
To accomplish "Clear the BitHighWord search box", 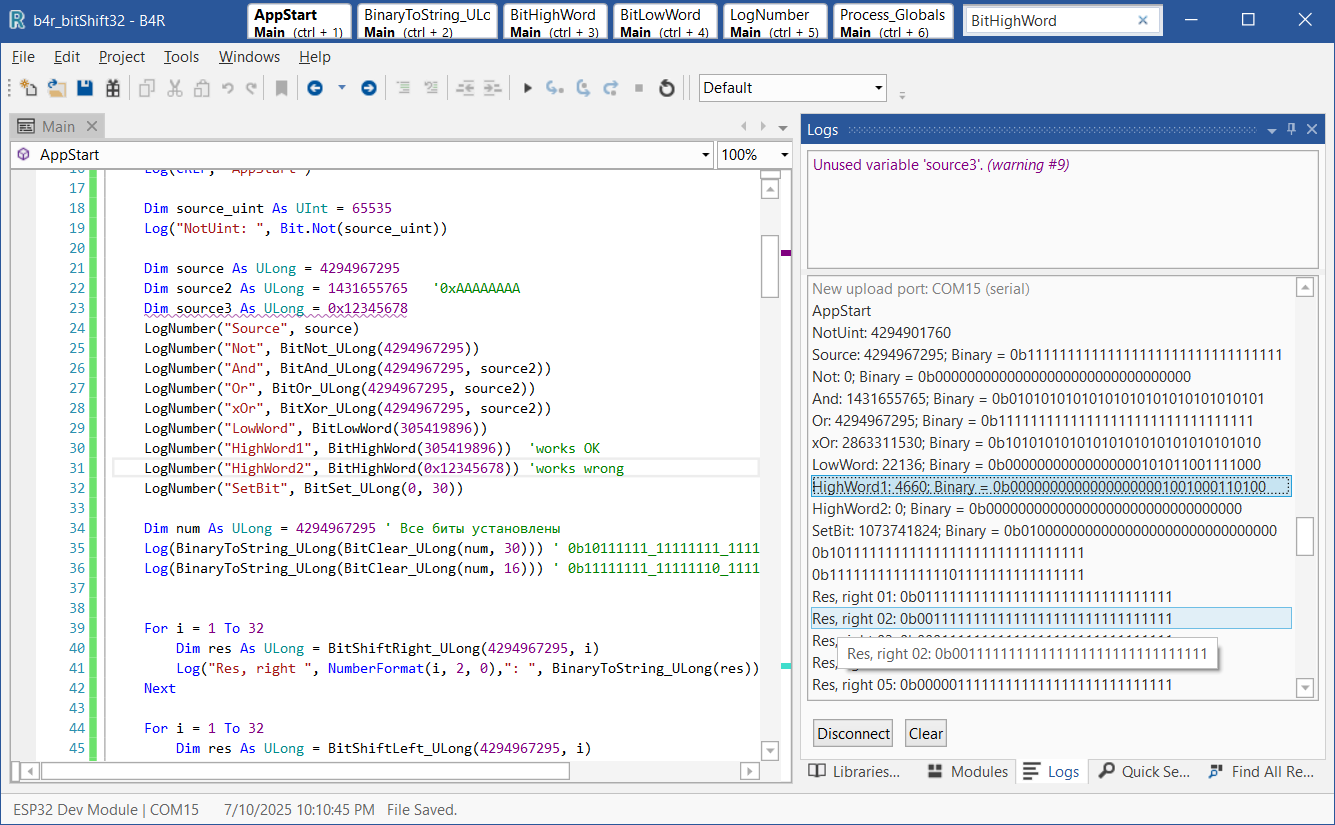I will pyautogui.click(x=1144, y=21).
